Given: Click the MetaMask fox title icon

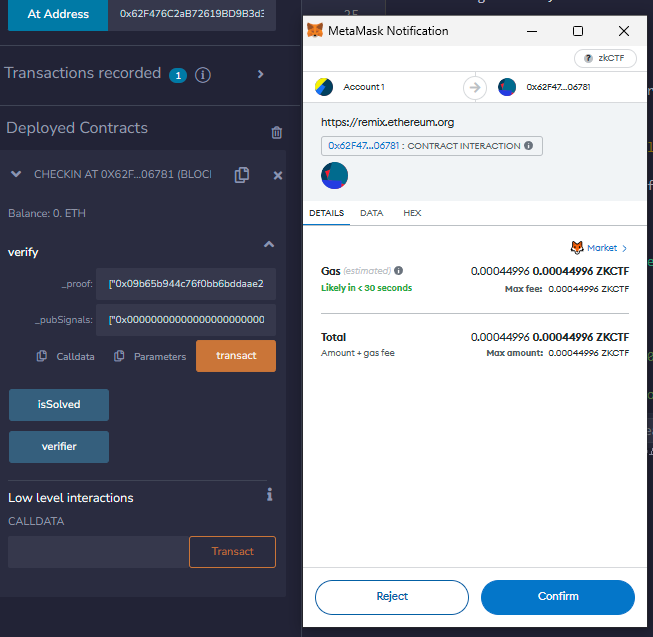Looking at the screenshot, I should pos(315,31).
